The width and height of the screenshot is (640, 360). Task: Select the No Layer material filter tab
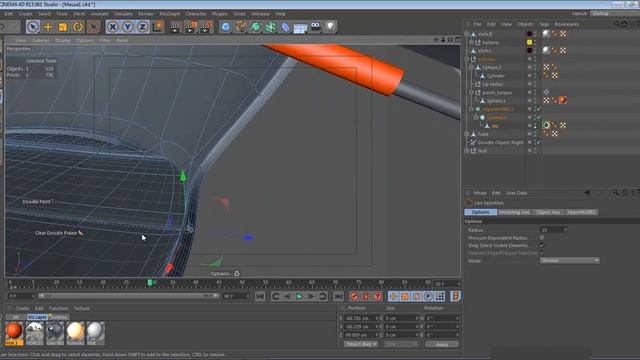pyautogui.click(x=37, y=317)
